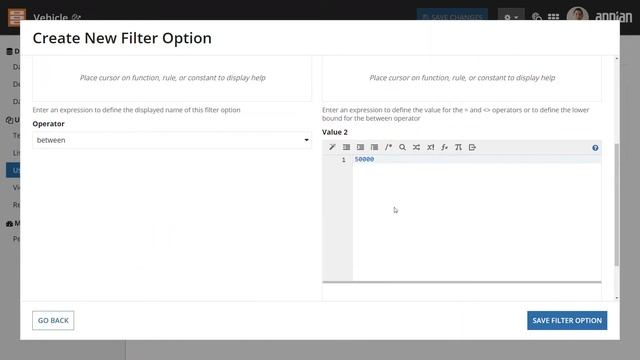Click on the 50000 value in editor

pos(364,159)
